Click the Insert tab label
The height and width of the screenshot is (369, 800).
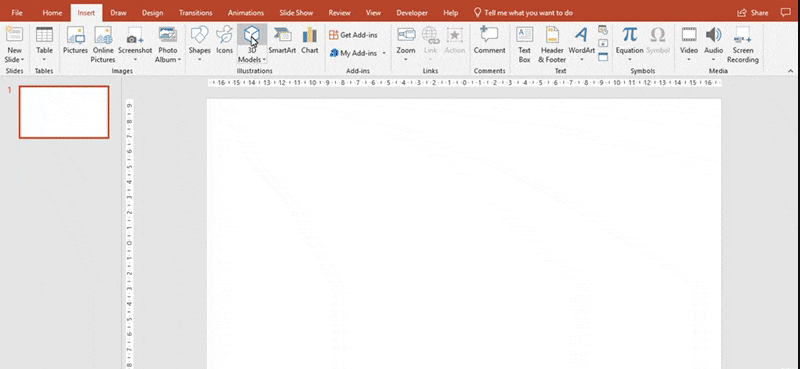point(86,13)
